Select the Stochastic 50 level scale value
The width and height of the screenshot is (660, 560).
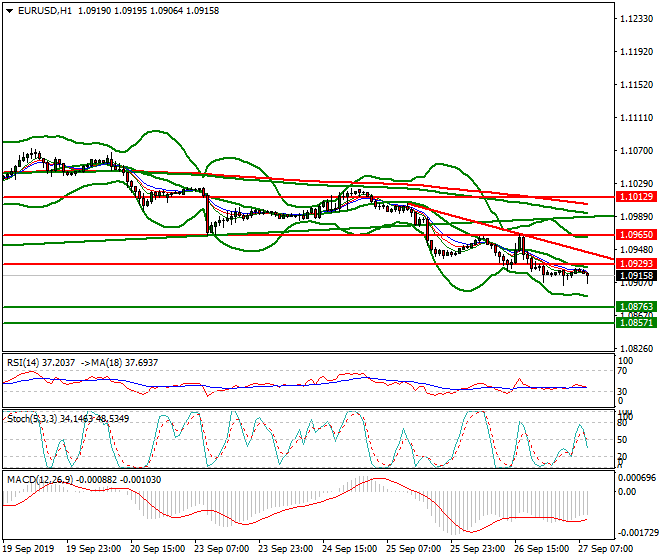622,440
